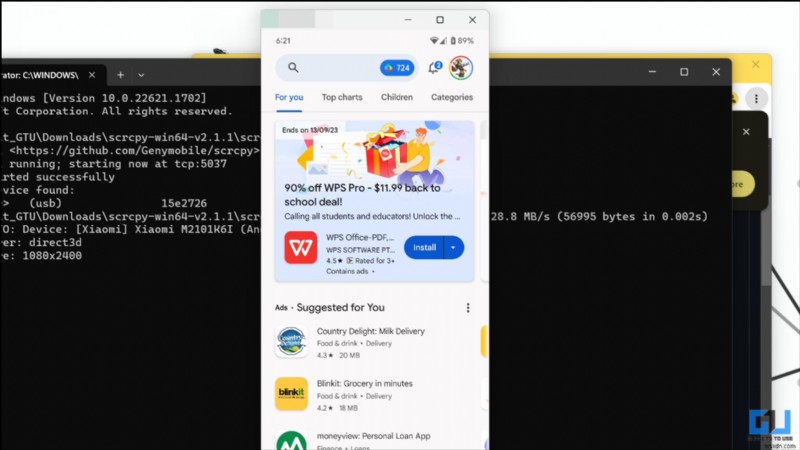Switch to the For you tab

(x=289, y=97)
